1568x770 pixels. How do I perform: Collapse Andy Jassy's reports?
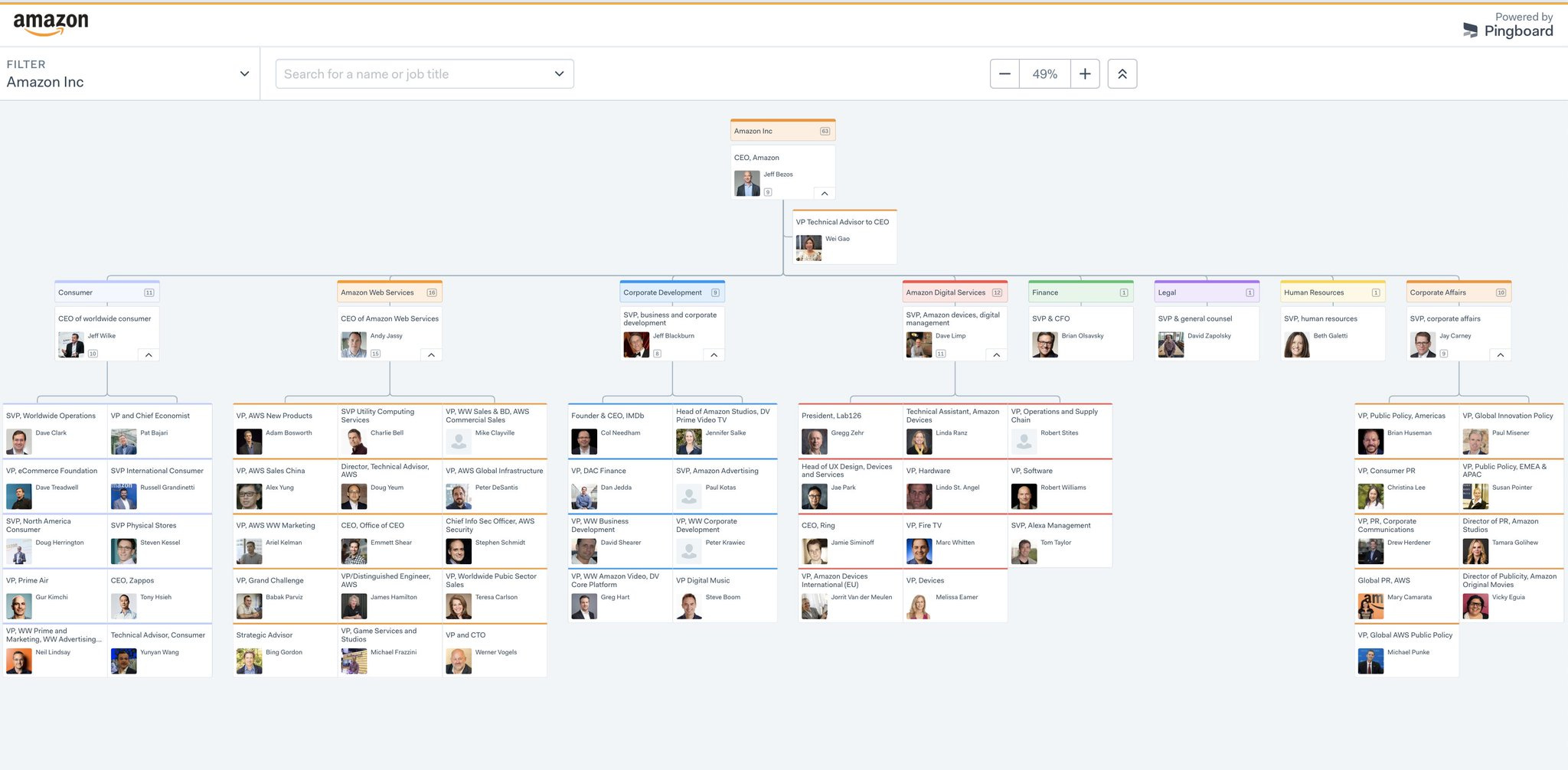click(431, 355)
